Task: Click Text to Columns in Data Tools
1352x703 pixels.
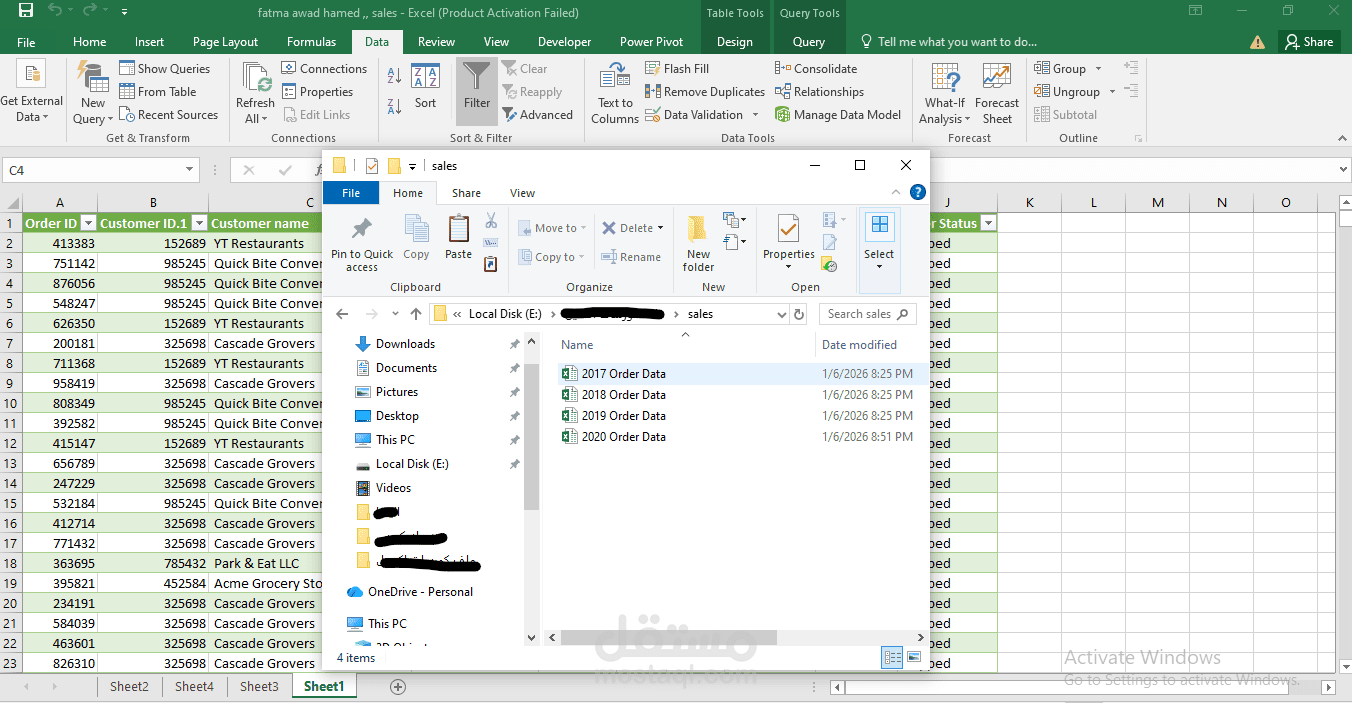Action: [615, 92]
